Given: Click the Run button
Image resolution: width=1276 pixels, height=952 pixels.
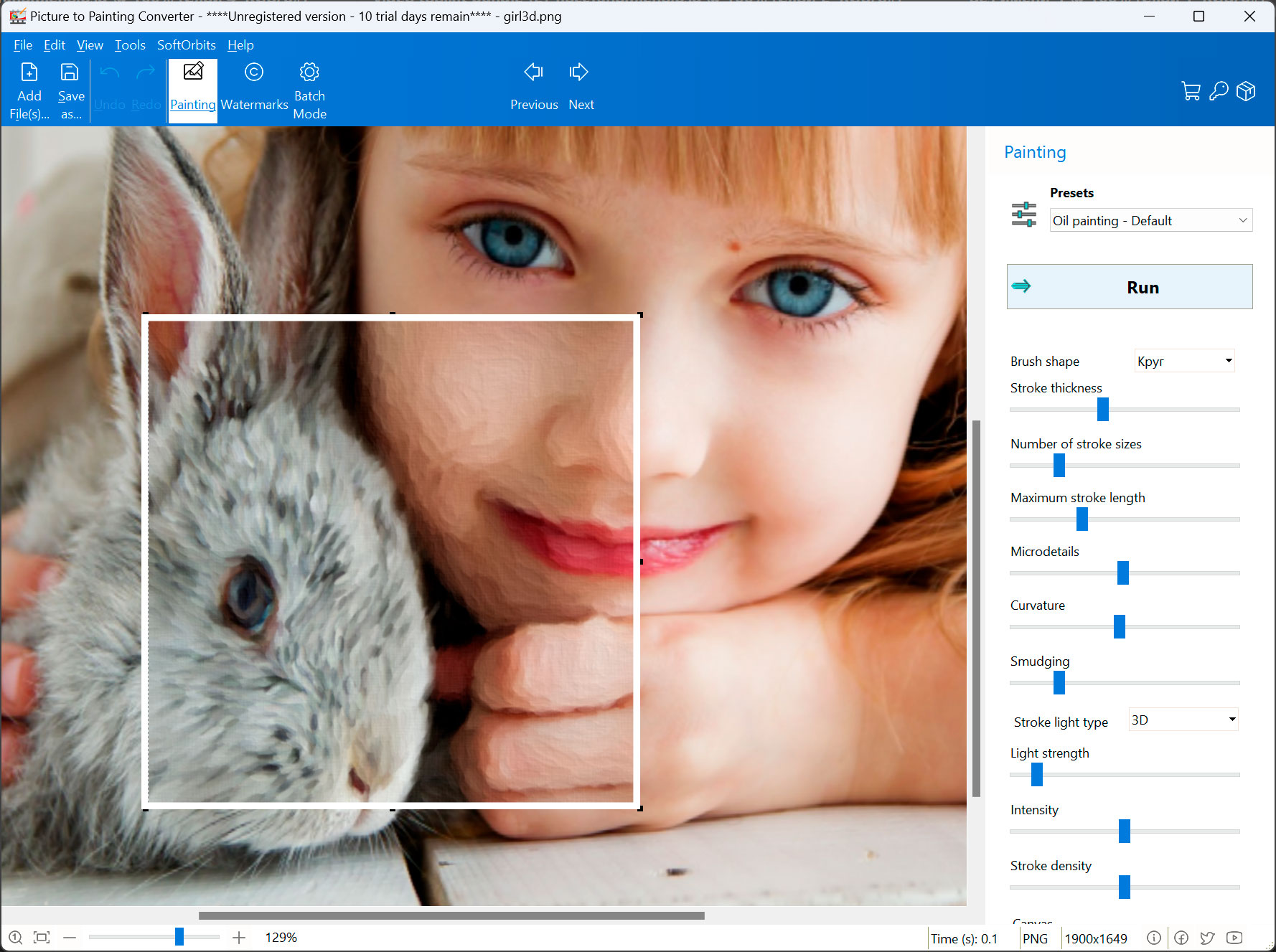Looking at the screenshot, I should [x=1130, y=287].
